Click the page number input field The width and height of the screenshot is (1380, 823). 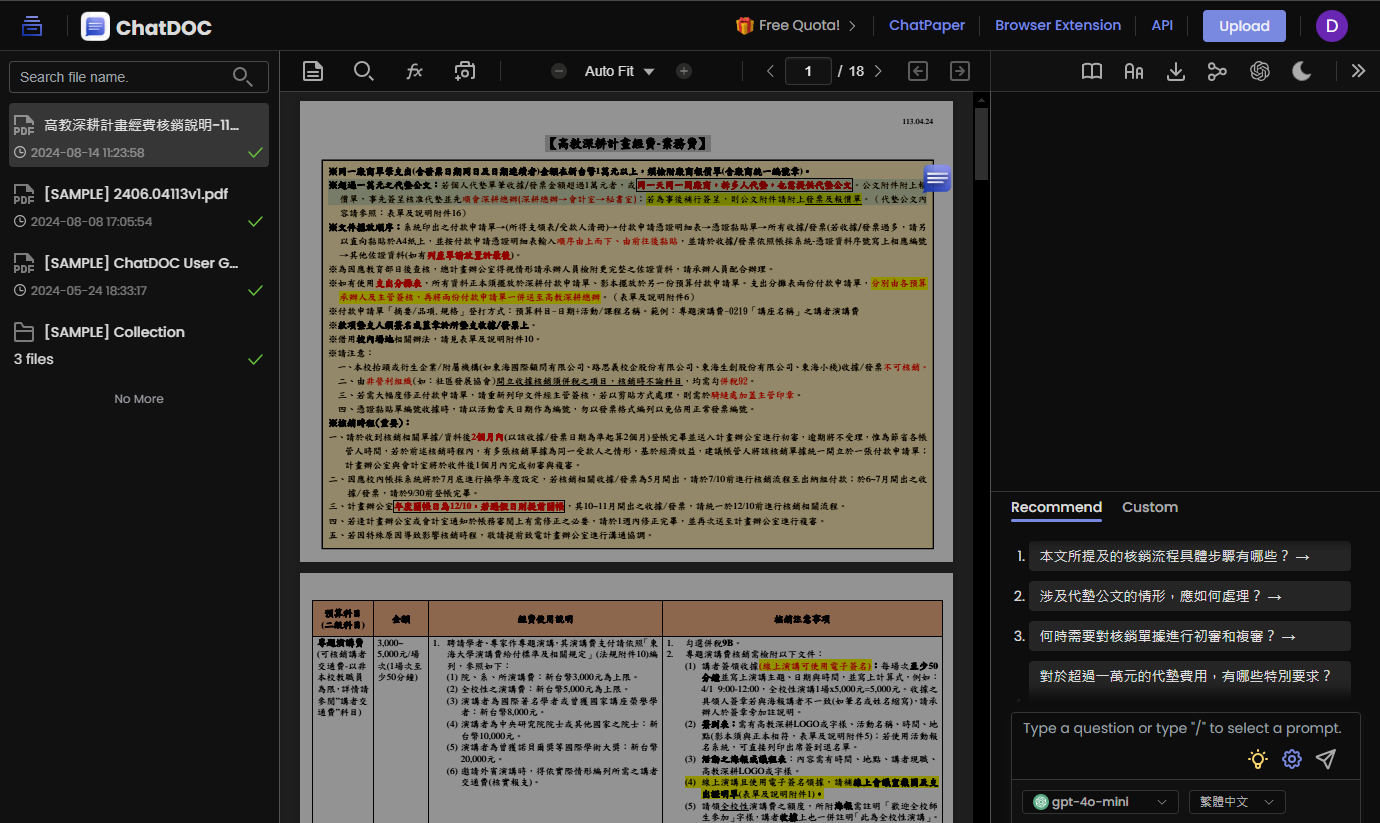pyautogui.click(x=809, y=71)
